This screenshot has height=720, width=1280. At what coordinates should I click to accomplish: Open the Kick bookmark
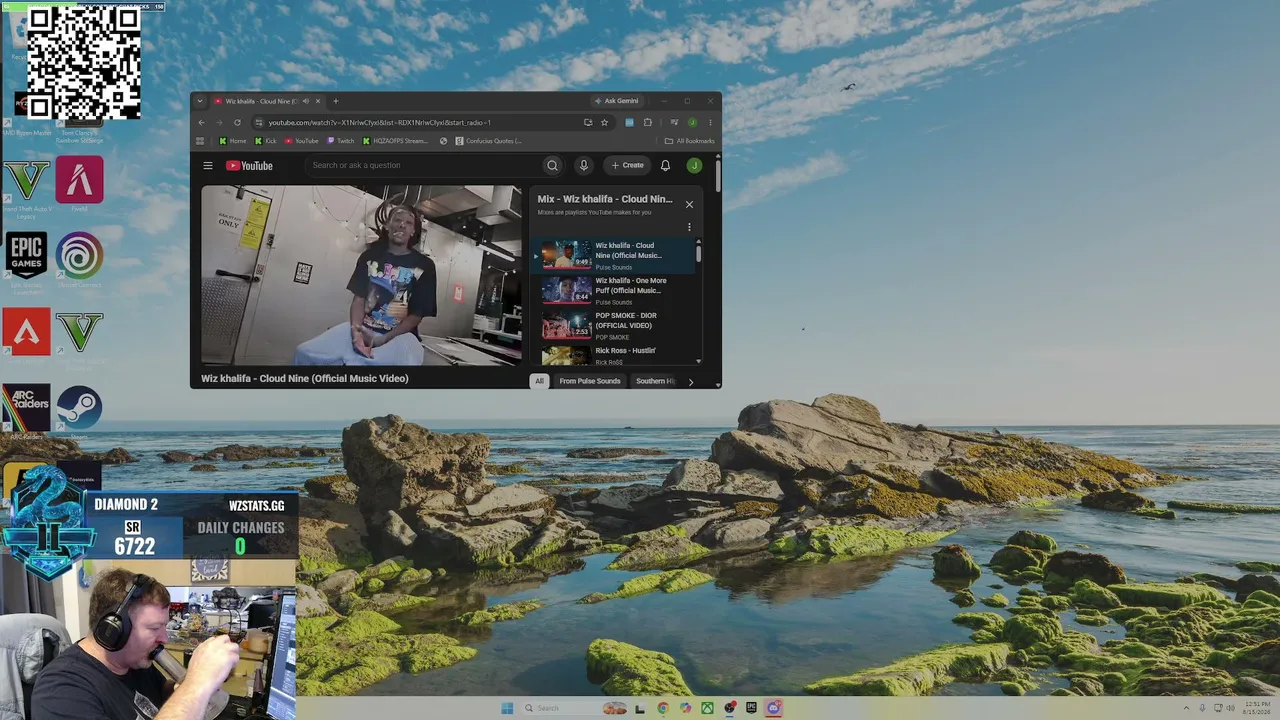pyautogui.click(x=266, y=141)
